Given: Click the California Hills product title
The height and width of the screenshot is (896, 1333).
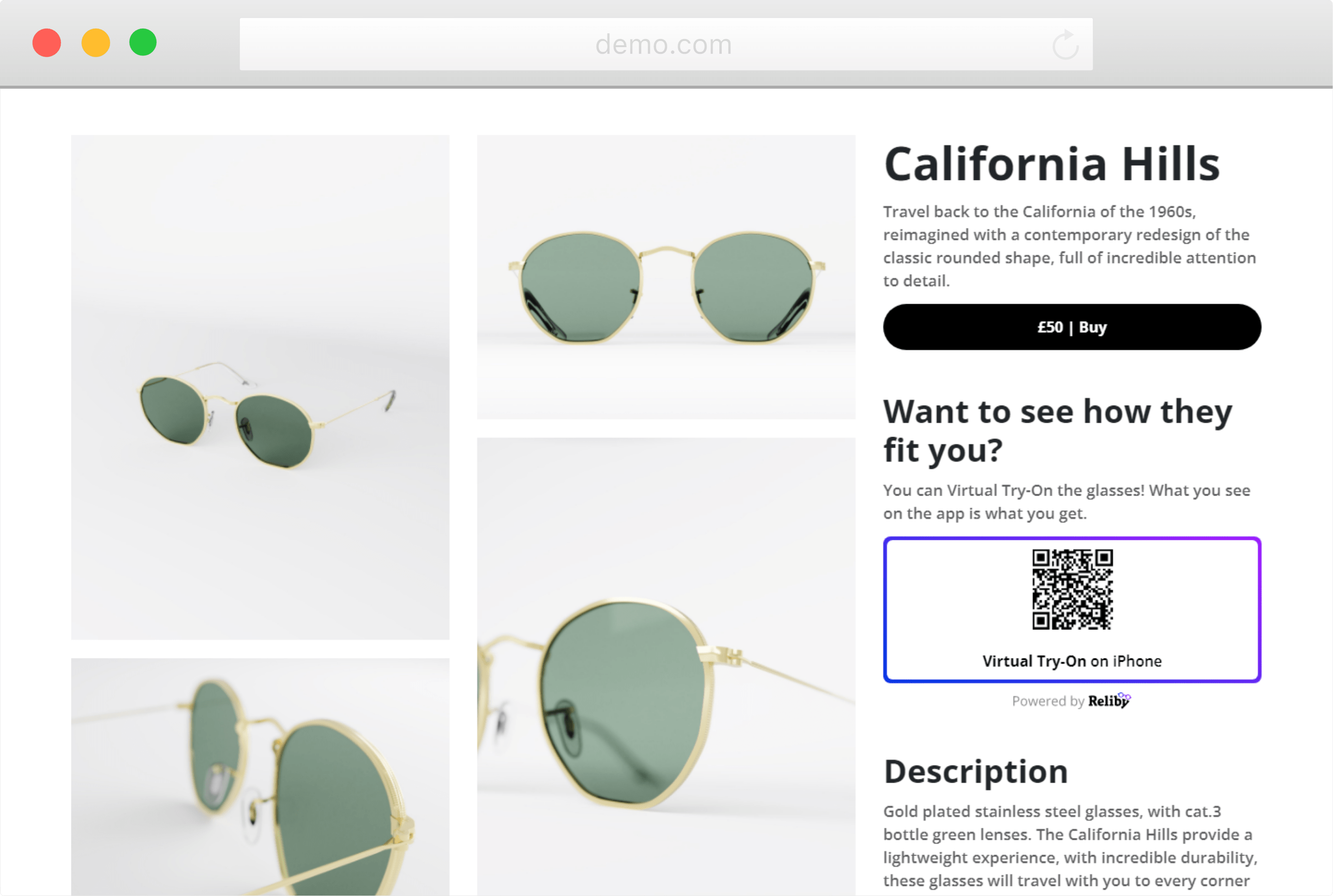Looking at the screenshot, I should [x=1051, y=164].
